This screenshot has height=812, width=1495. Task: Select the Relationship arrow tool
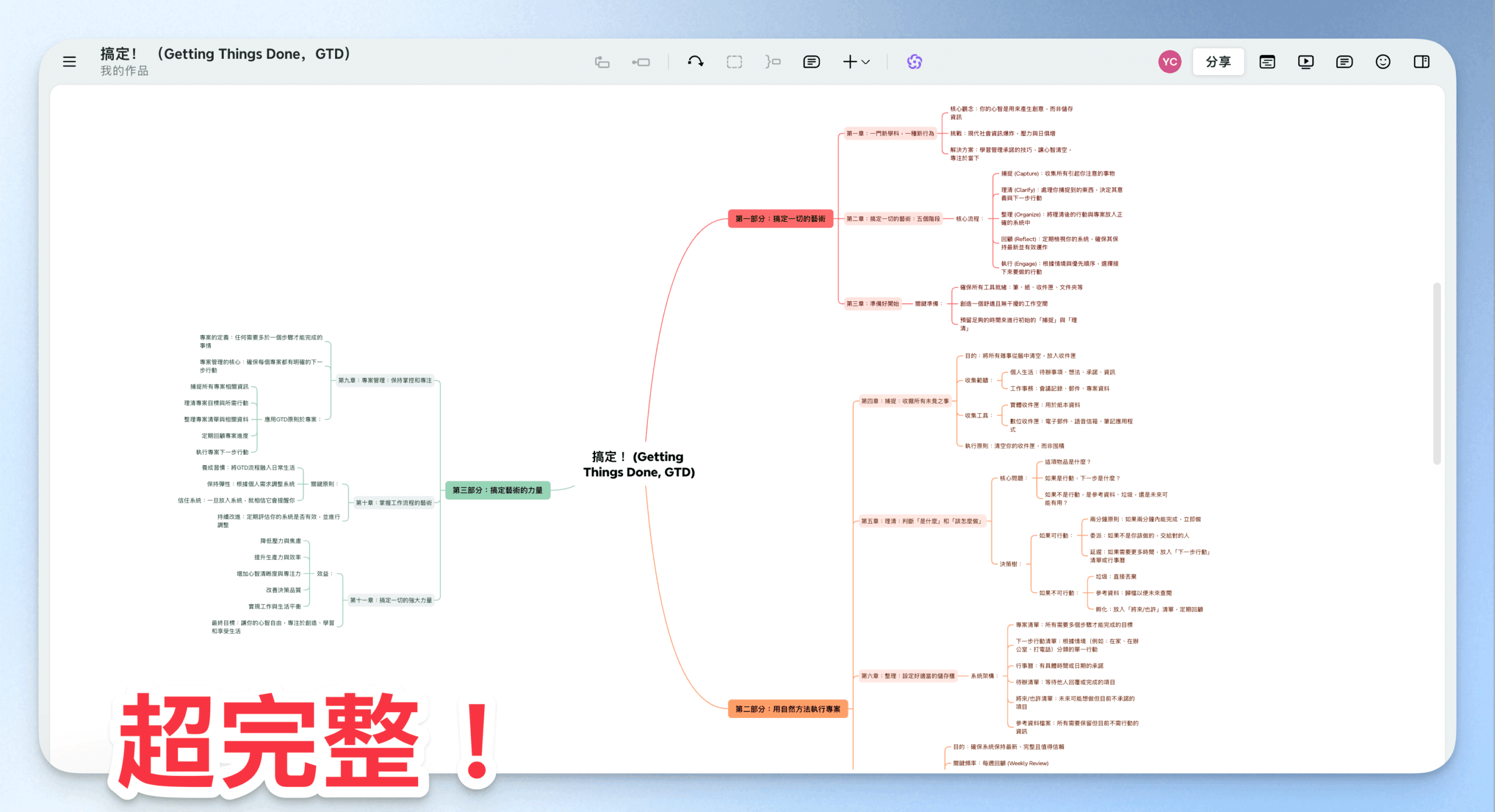pyautogui.click(x=695, y=61)
